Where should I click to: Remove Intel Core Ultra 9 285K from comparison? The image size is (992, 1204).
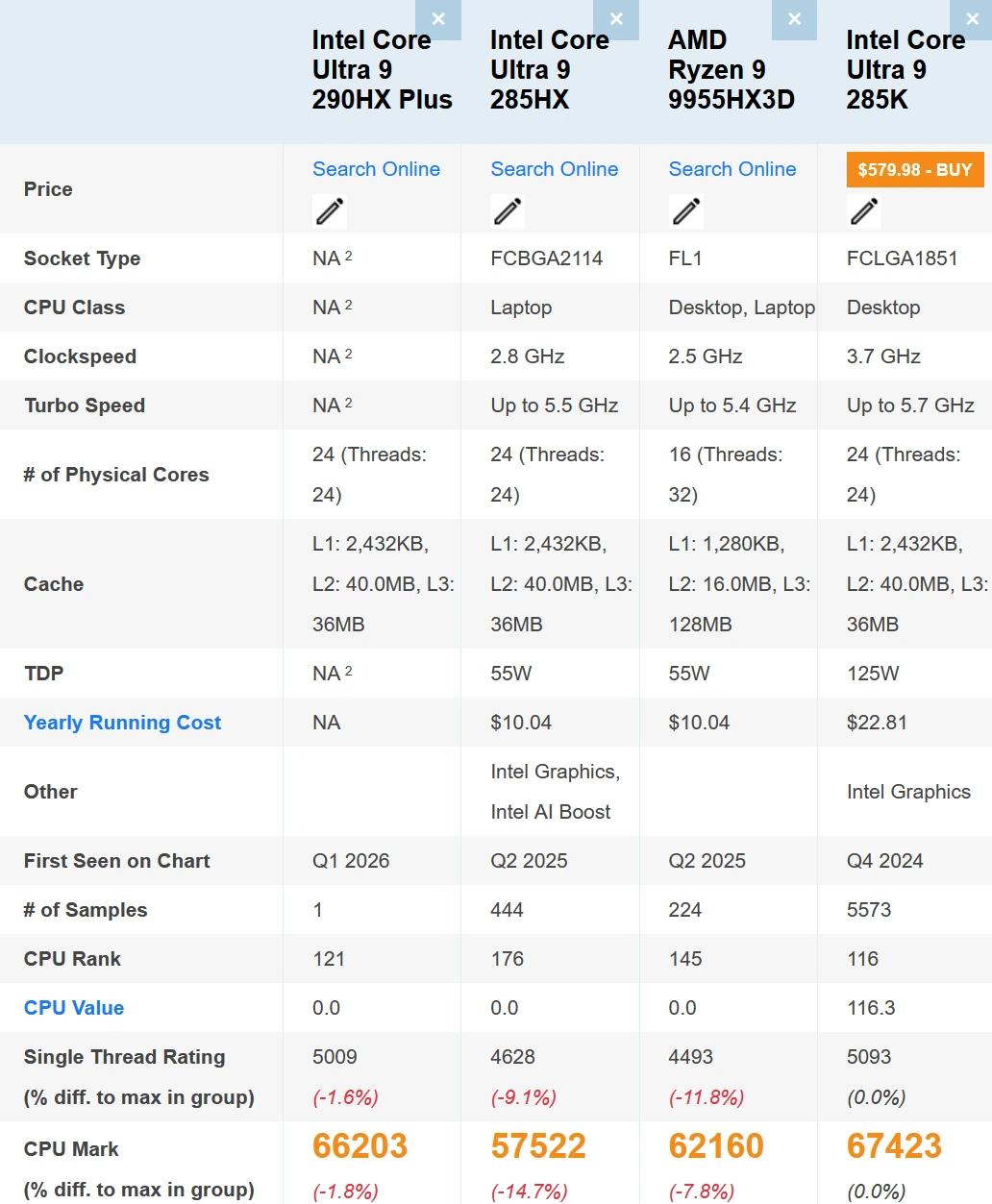tap(972, 19)
